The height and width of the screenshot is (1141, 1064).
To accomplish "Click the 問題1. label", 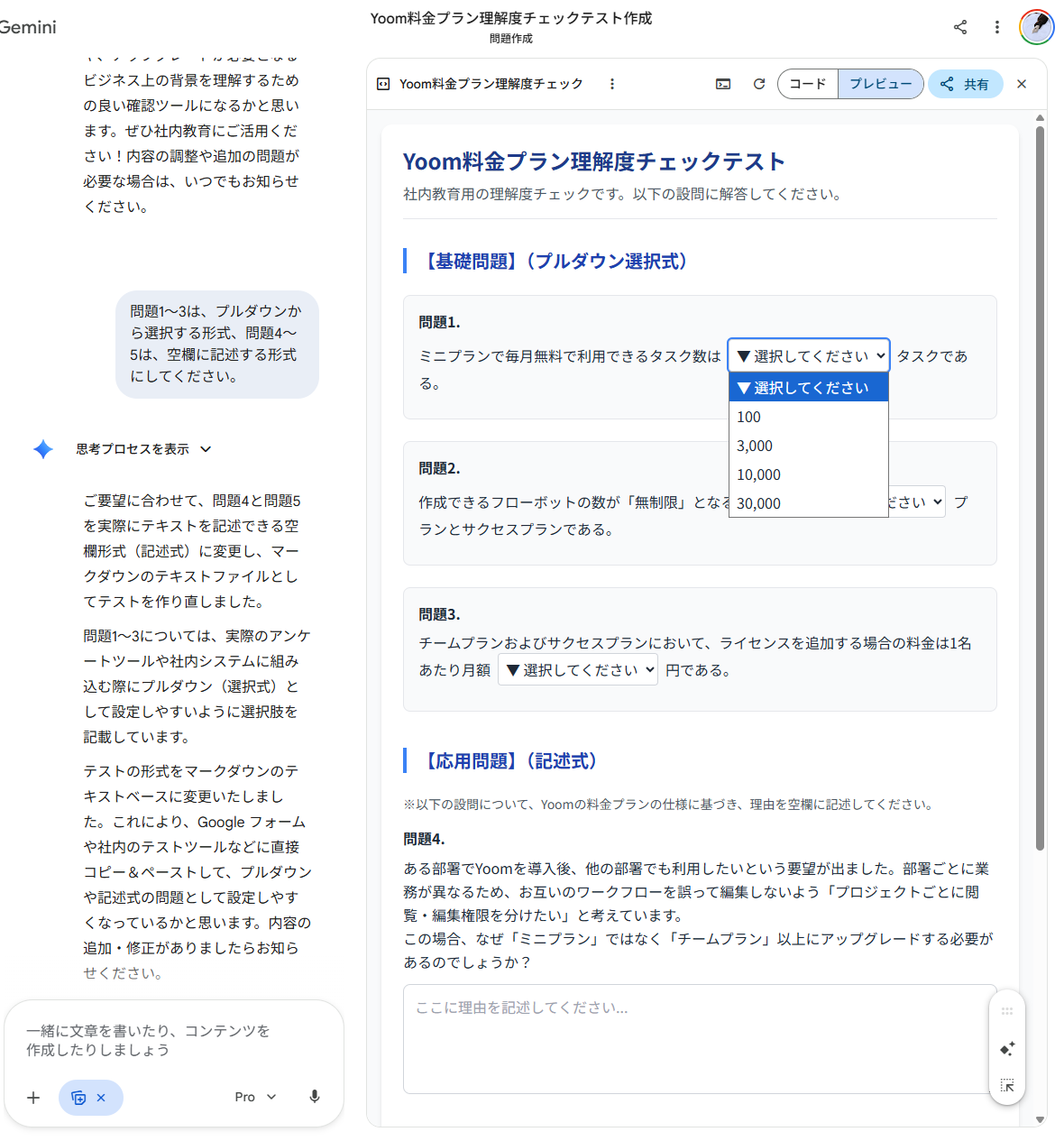I will [x=440, y=322].
